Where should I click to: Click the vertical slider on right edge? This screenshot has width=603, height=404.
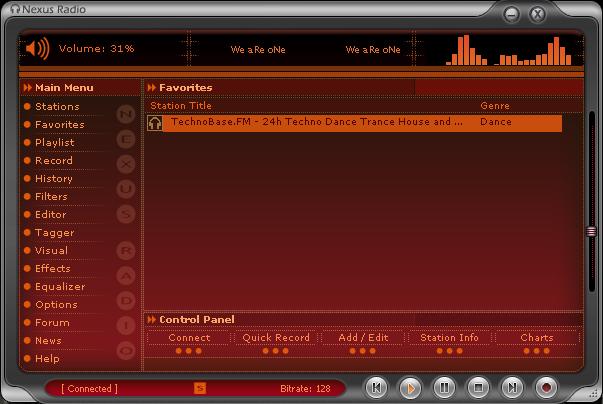click(591, 232)
